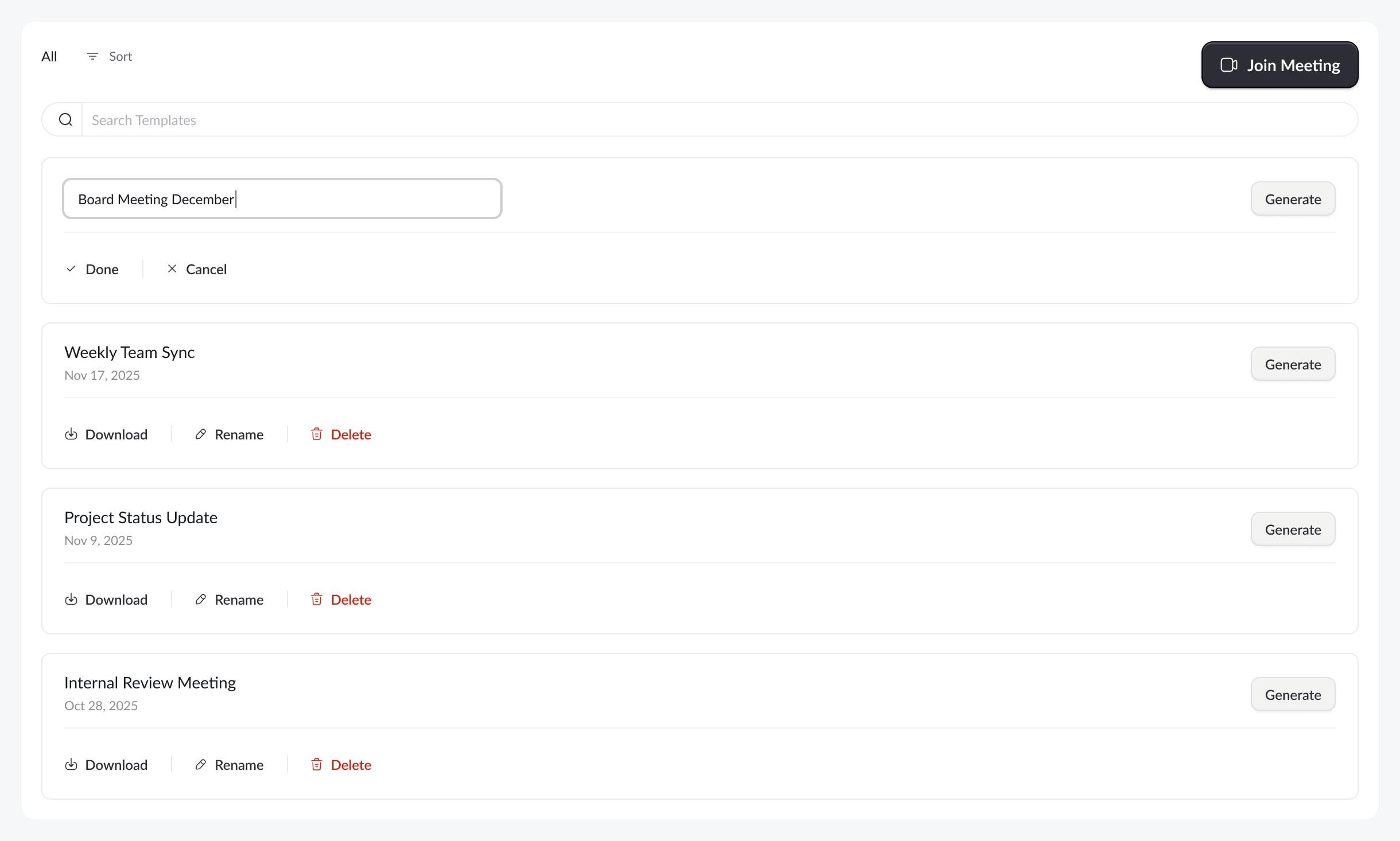1400x841 pixels.
Task: Click the Sort filter icon
Action: (x=92, y=56)
